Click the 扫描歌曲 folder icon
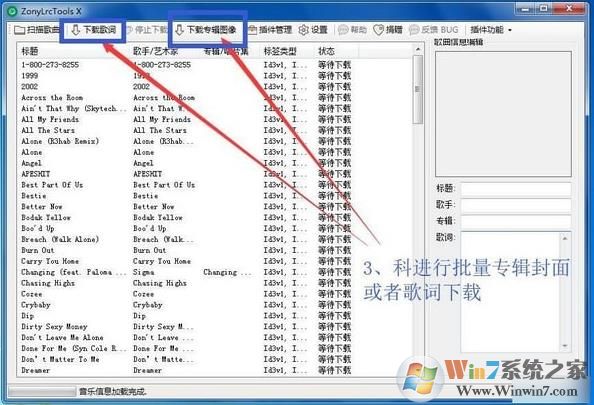The width and height of the screenshot is (594, 405). click(19, 30)
